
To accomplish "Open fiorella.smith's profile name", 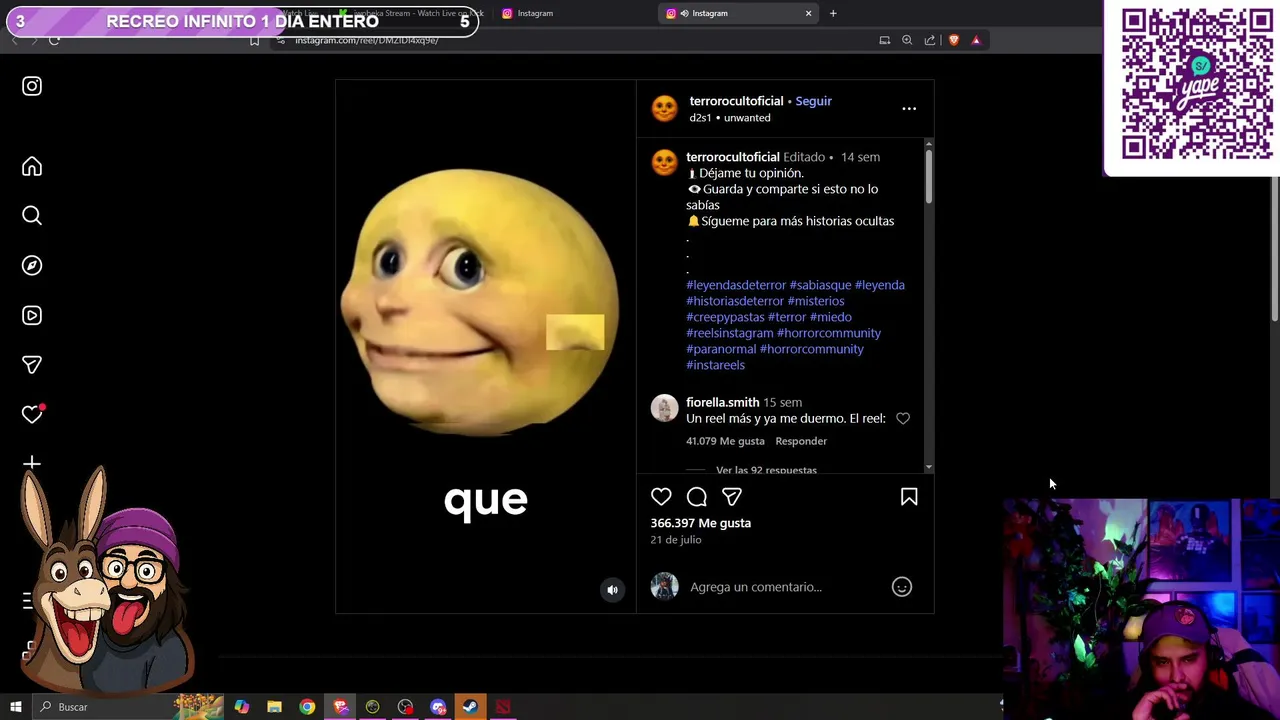I will (x=723, y=403).
